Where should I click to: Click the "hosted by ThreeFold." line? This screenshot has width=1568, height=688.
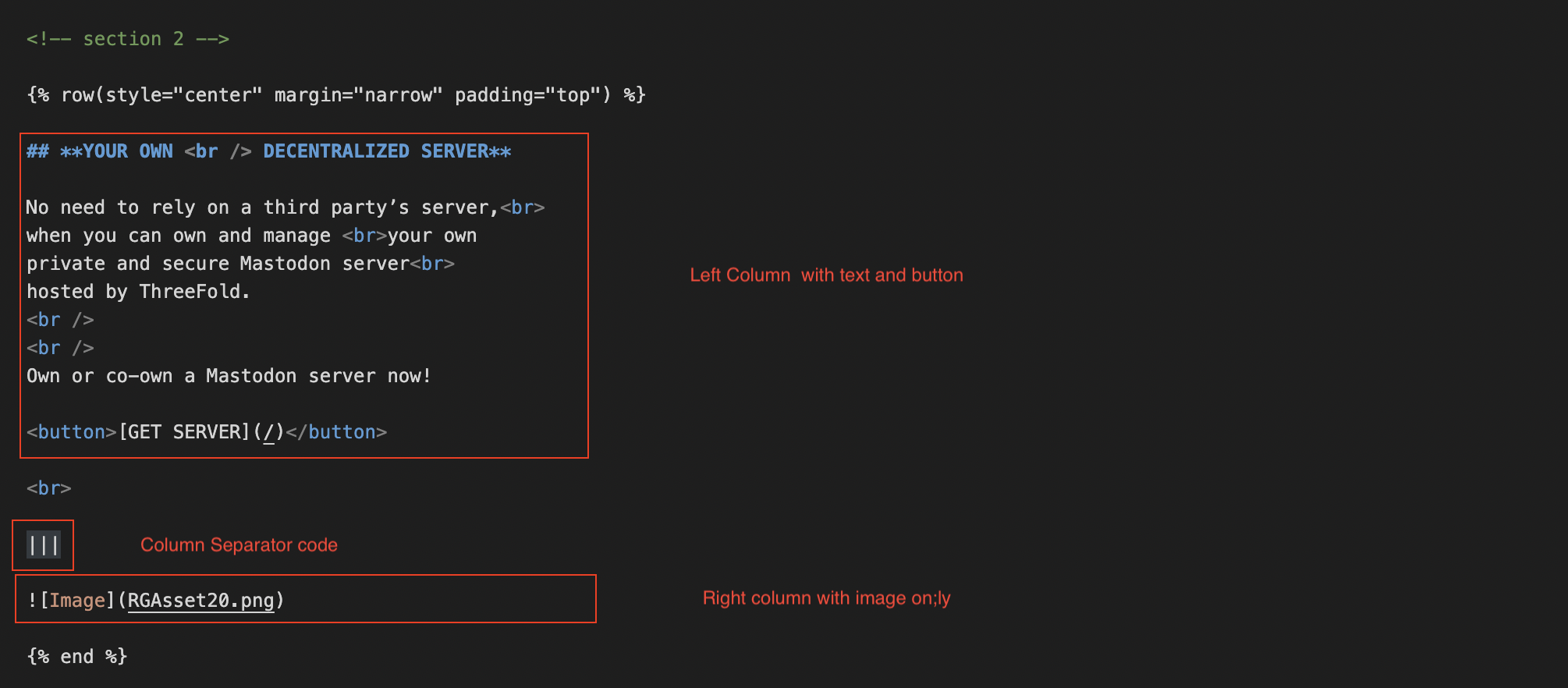138,292
